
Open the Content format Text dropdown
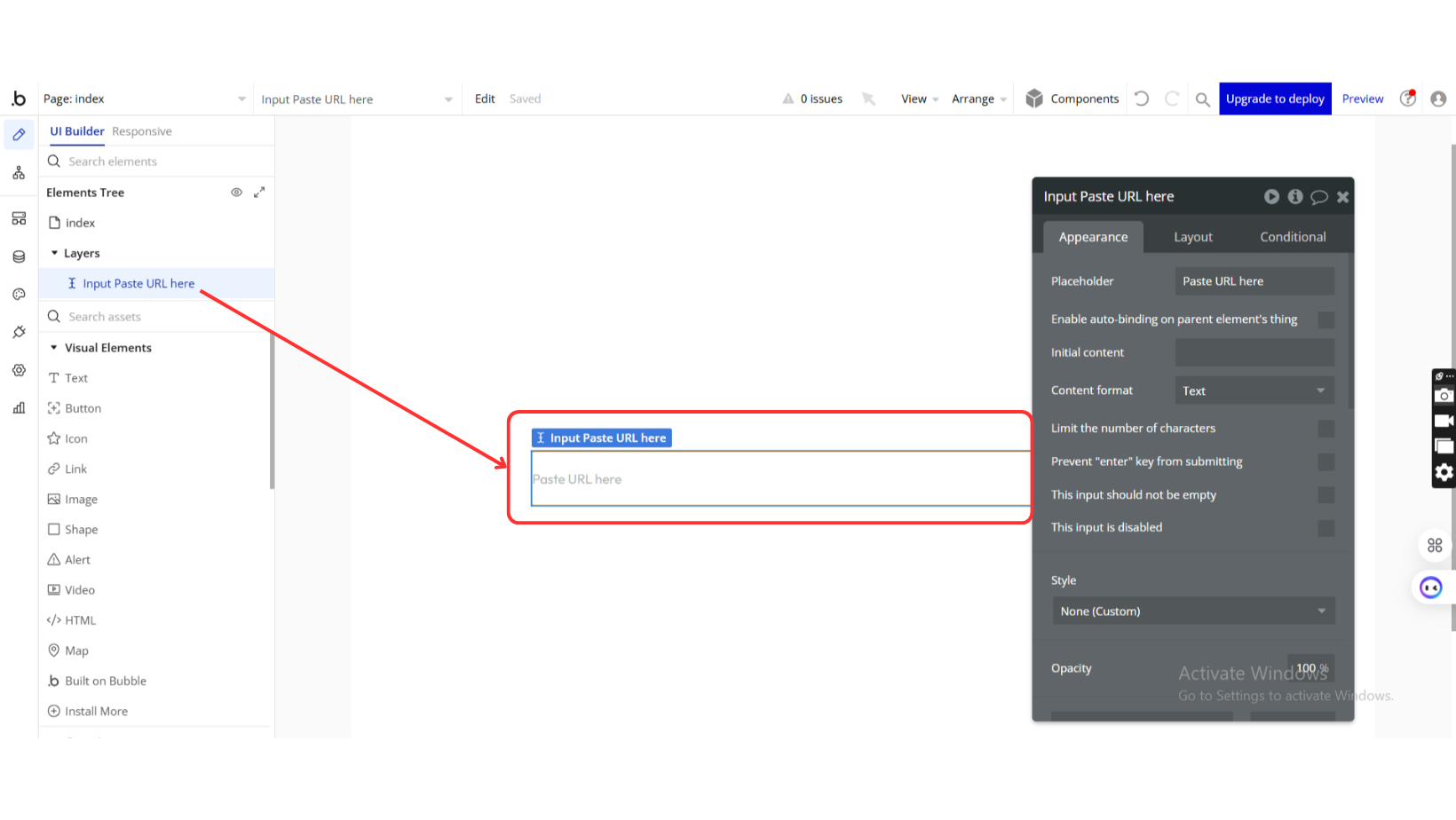click(x=1254, y=390)
